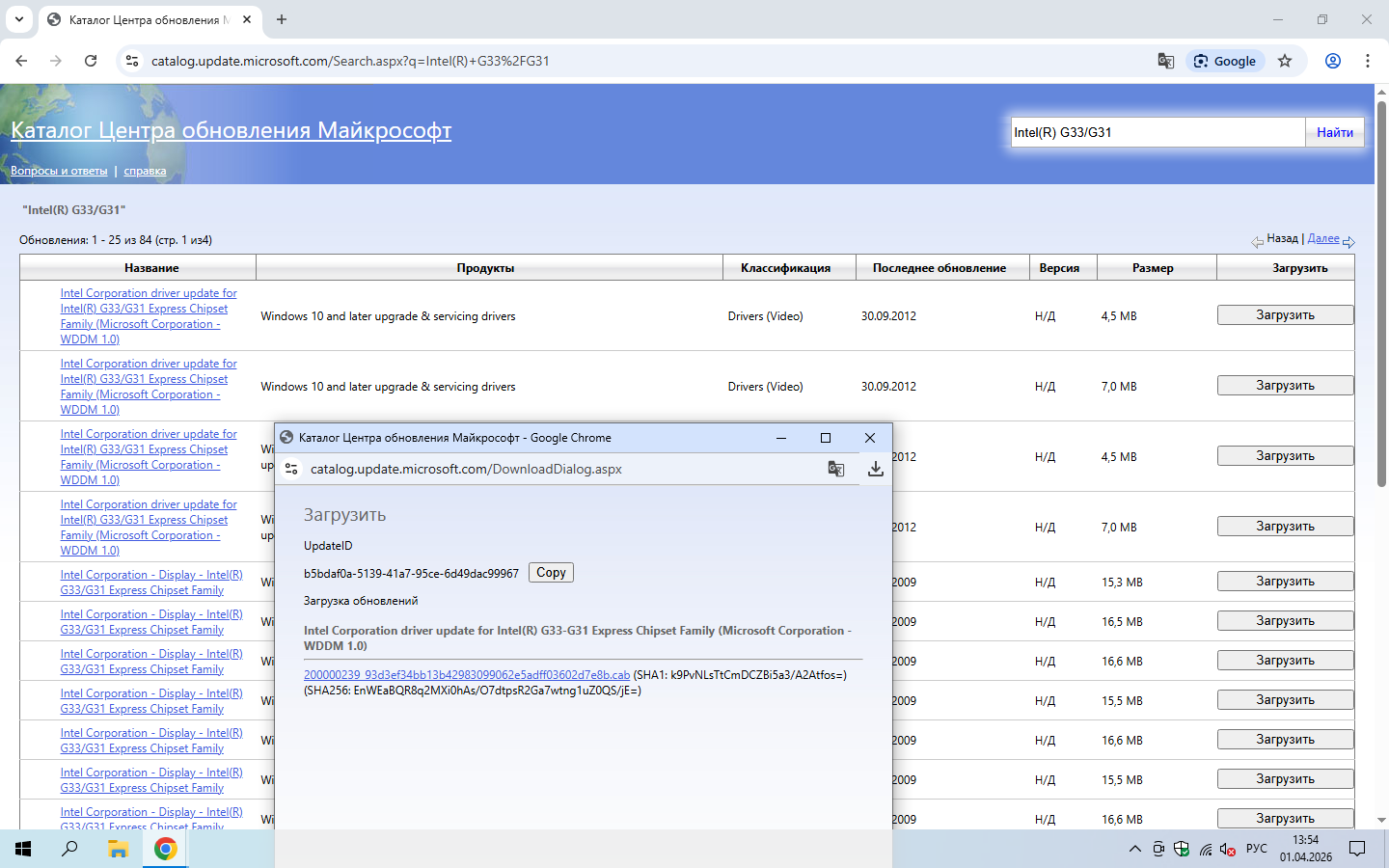Image resolution: width=1389 pixels, height=868 pixels.
Task: Open a new browser tab
Action: [x=282, y=19]
